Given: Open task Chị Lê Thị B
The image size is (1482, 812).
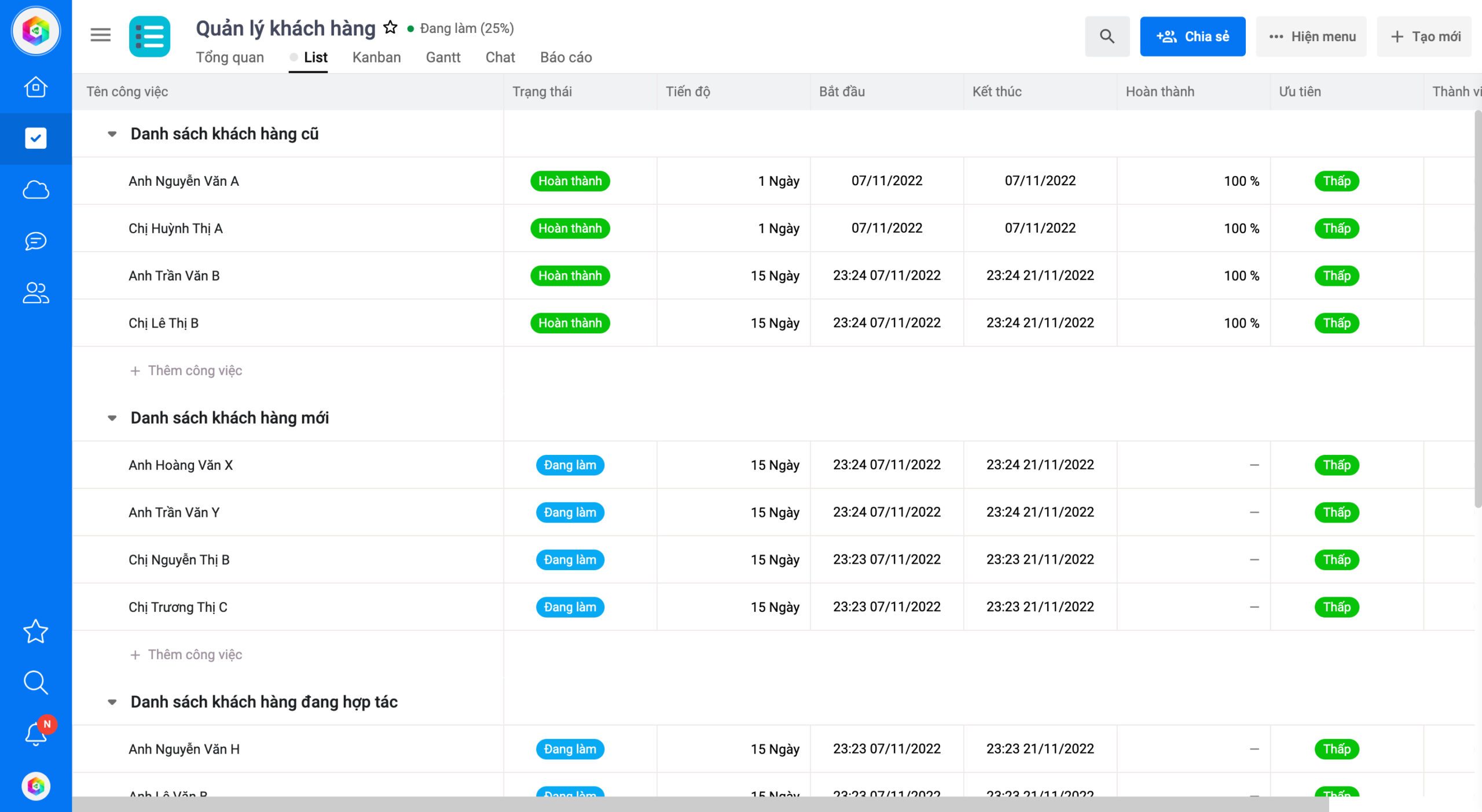Looking at the screenshot, I should pos(163,323).
